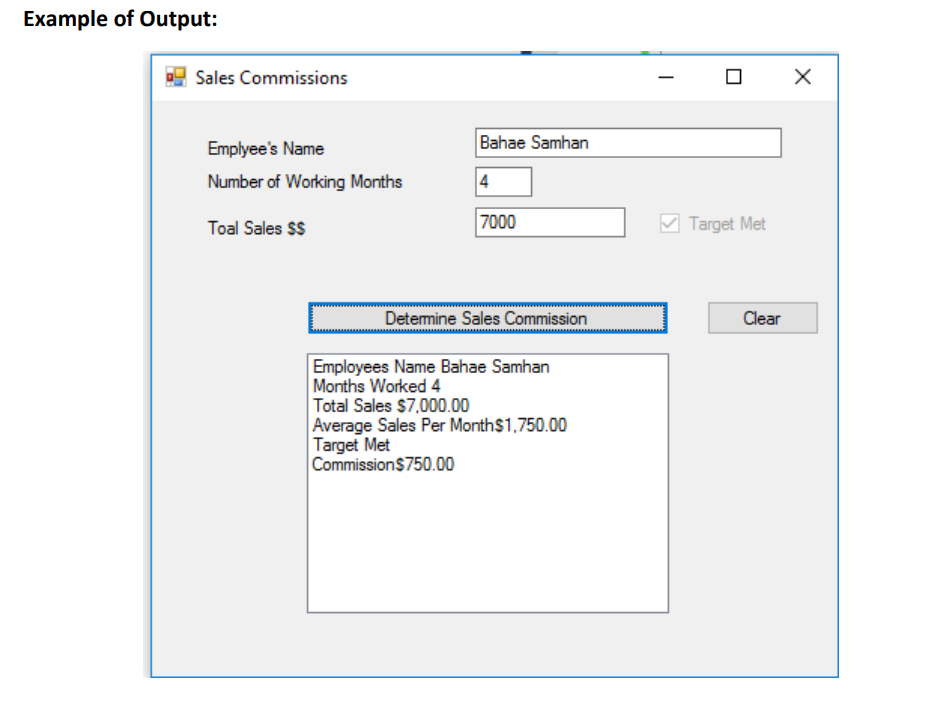Screen dimensions: 943x718
Task: Select the Number of Working Months field
Action: coord(503,181)
